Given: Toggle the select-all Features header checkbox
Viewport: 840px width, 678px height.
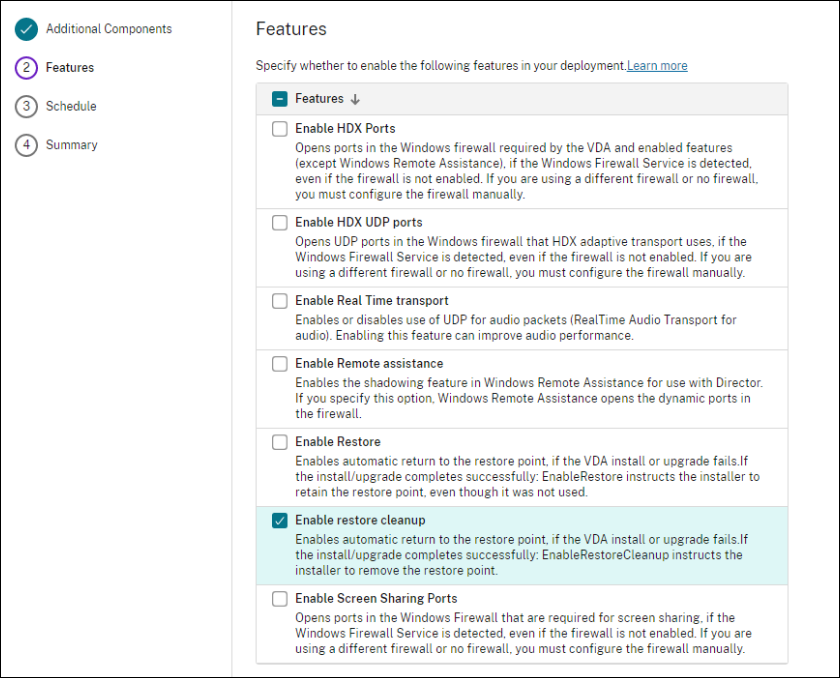Looking at the screenshot, I should pyautogui.click(x=280, y=99).
